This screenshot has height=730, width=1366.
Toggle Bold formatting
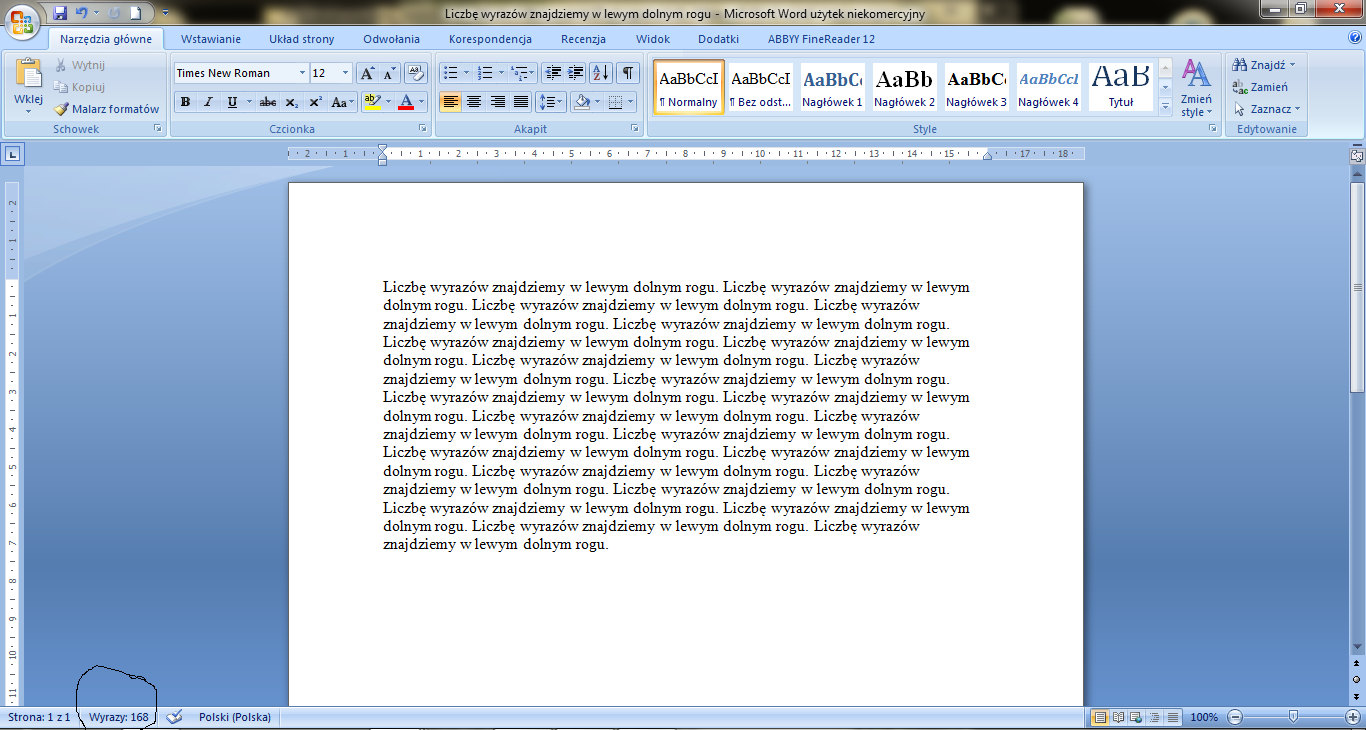185,102
